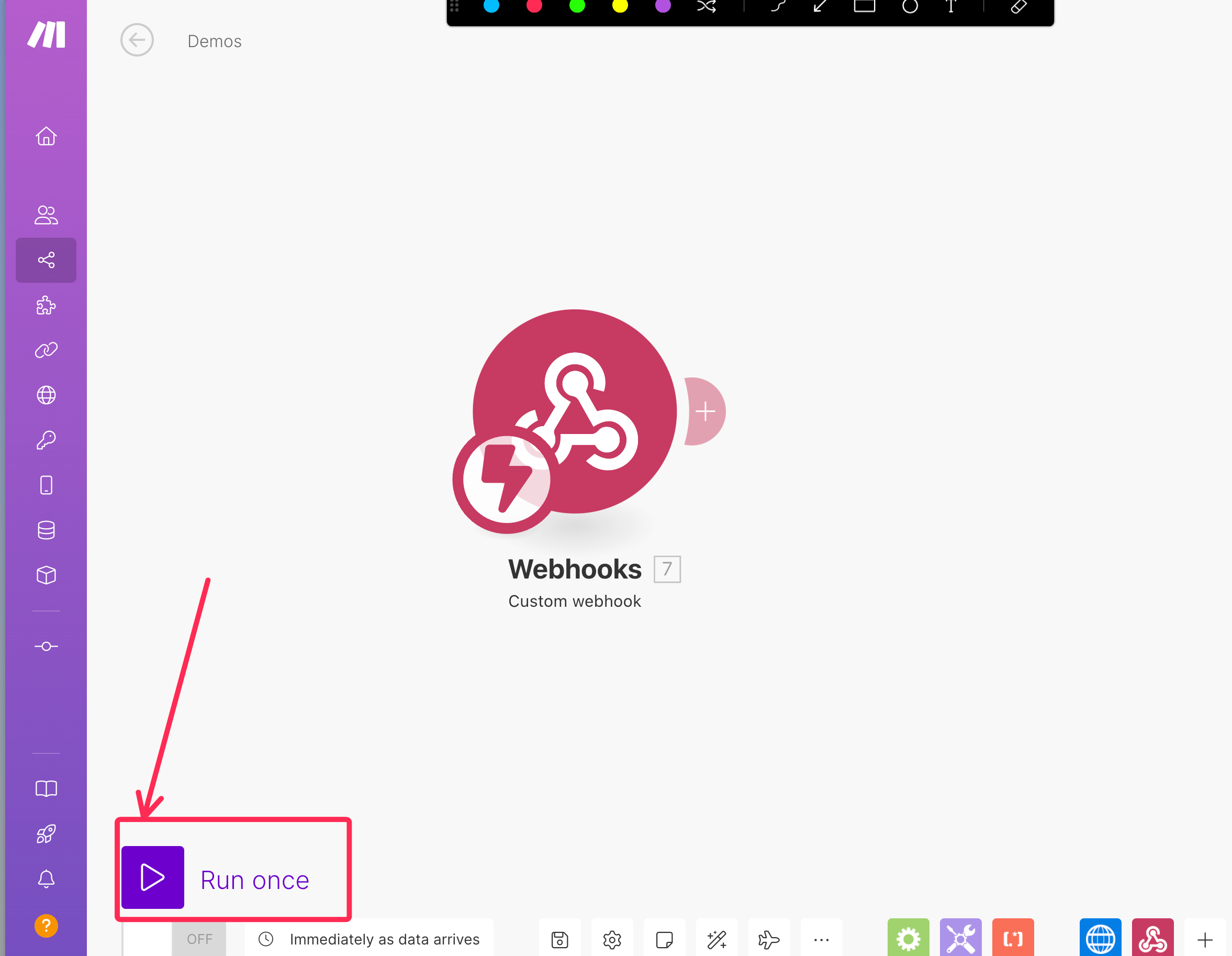Open the Webhooks custom webhook module
Screen dimensions: 1232x956
(574, 412)
